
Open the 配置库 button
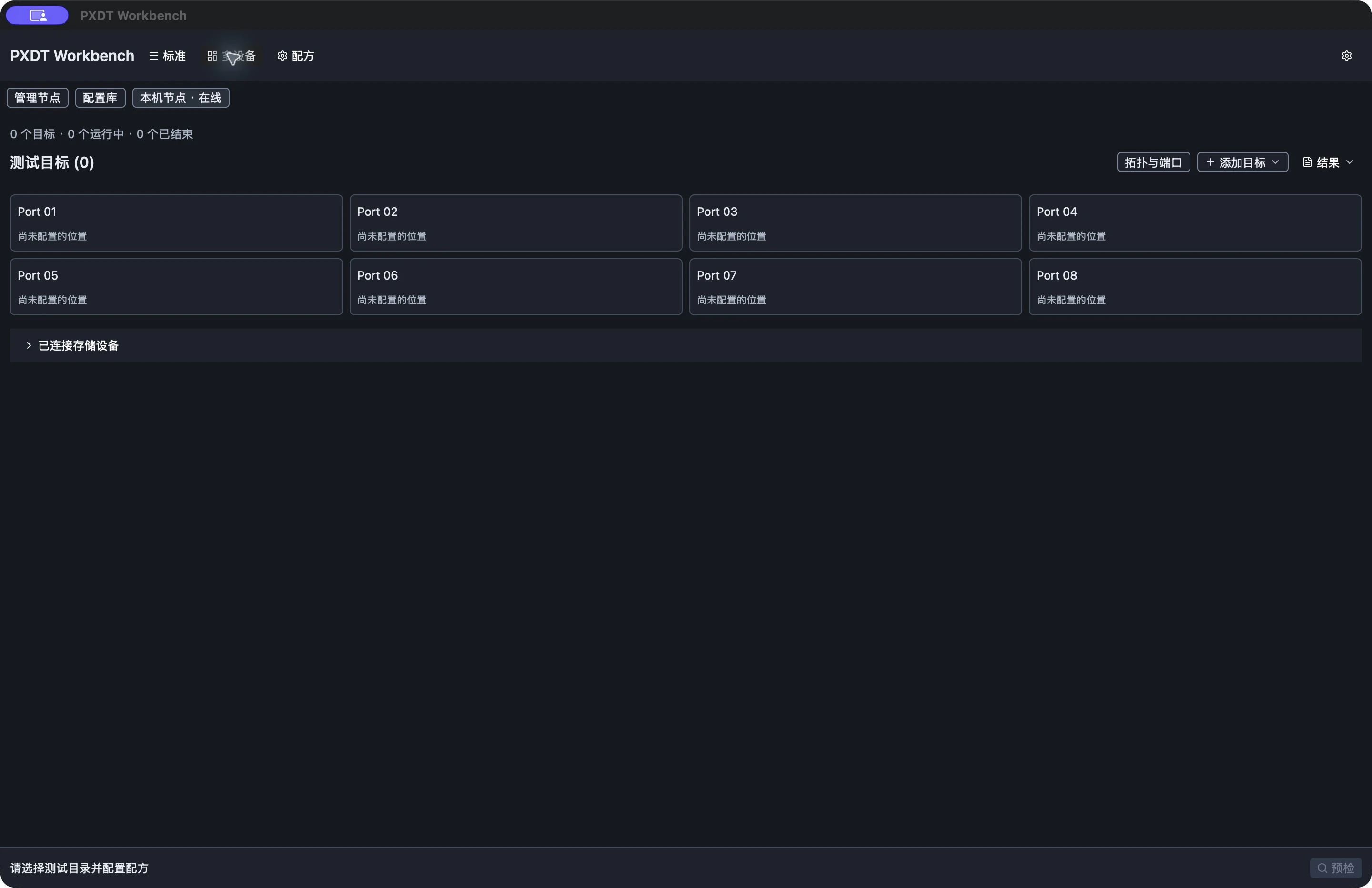tap(101, 98)
